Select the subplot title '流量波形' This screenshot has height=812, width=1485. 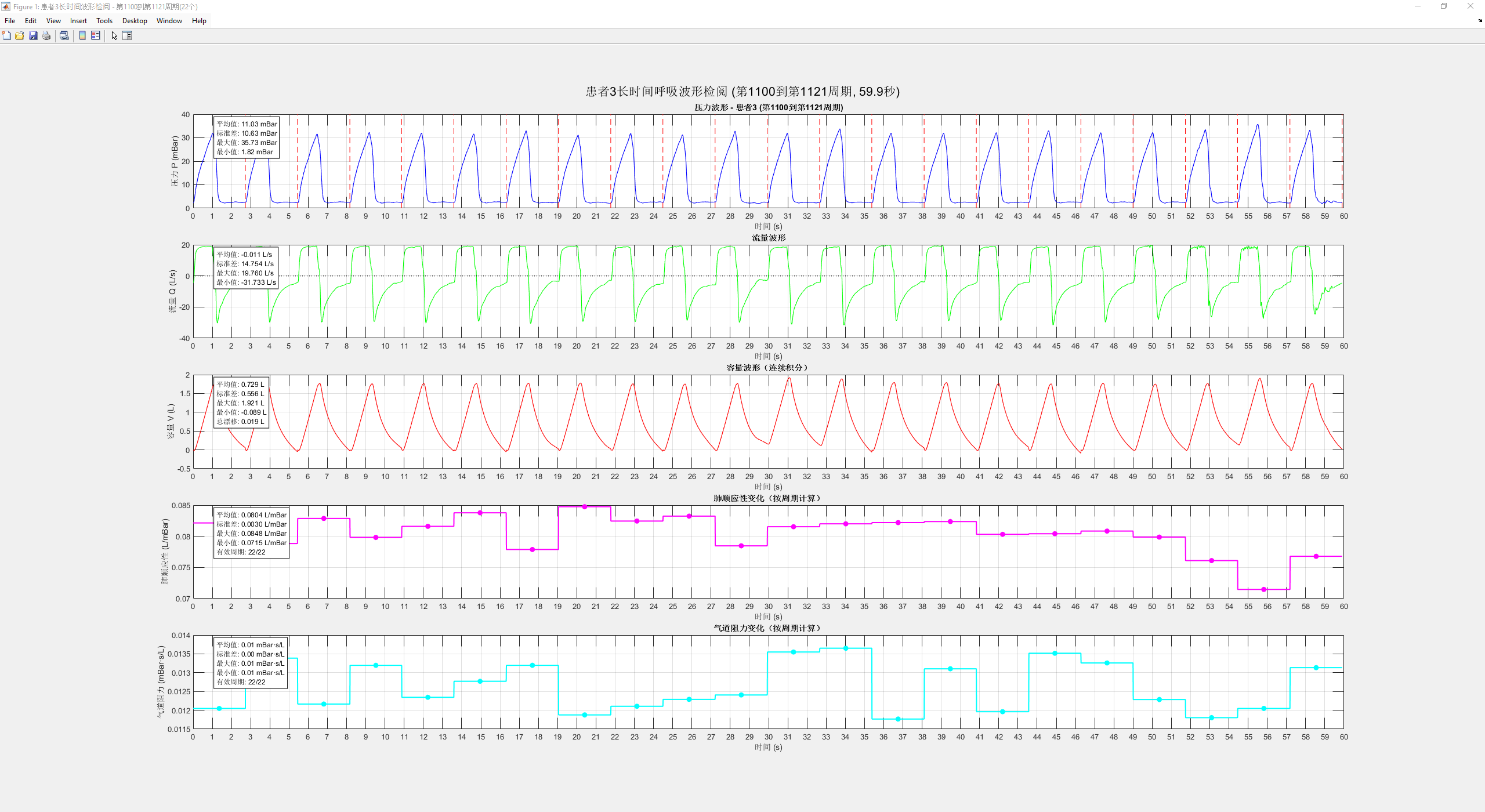point(769,238)
